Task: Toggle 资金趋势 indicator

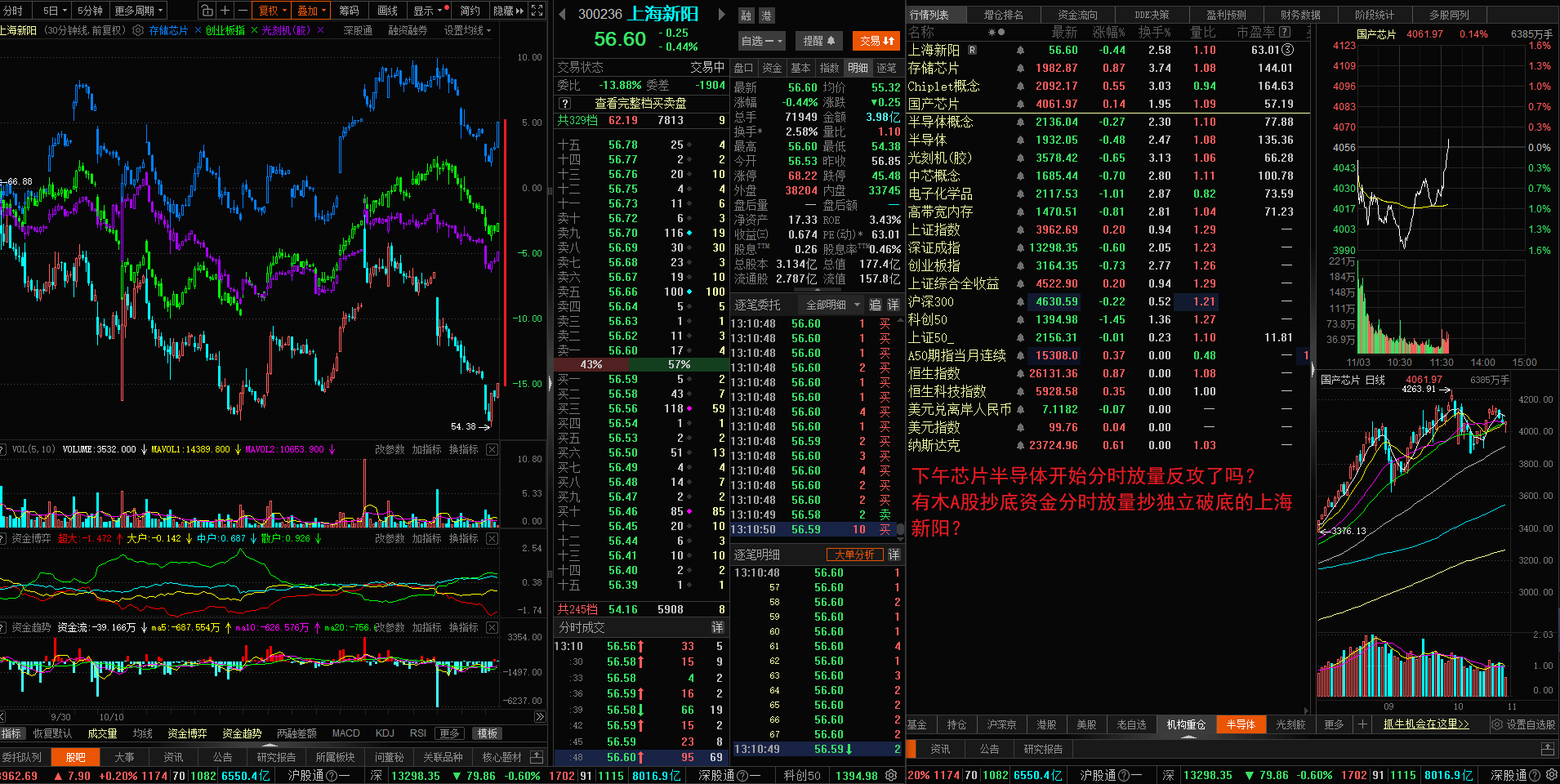Action: pos(242,733)
